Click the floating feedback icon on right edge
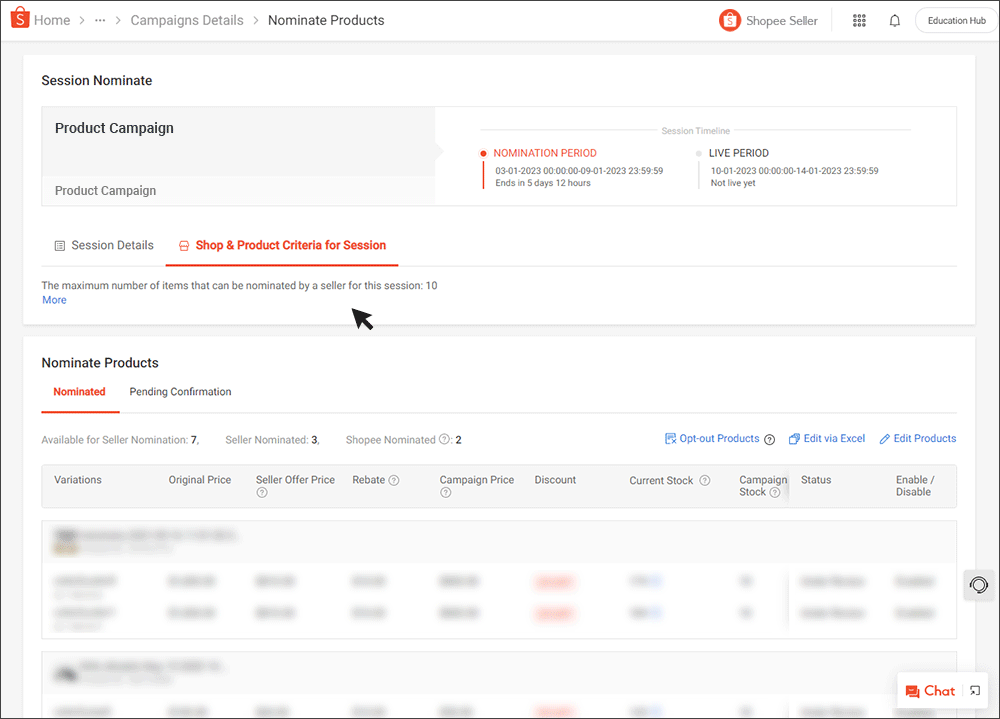 [x=978, y=585]
